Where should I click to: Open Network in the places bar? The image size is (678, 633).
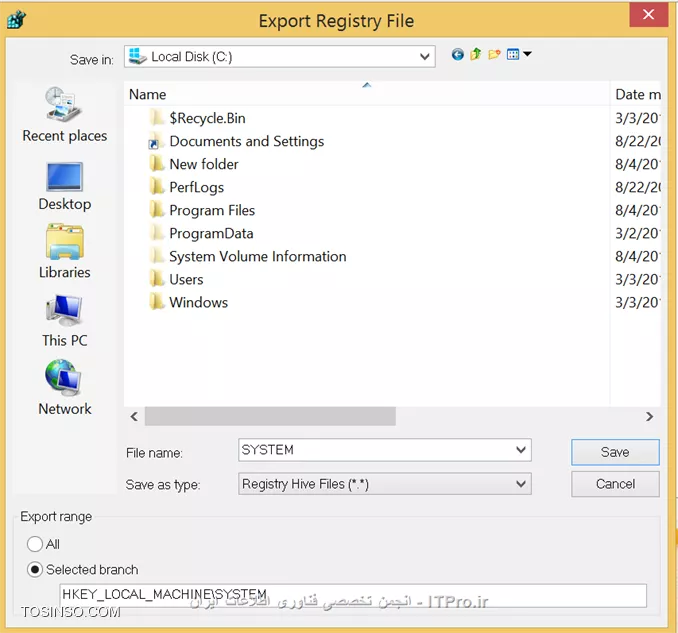coord(64,387)
